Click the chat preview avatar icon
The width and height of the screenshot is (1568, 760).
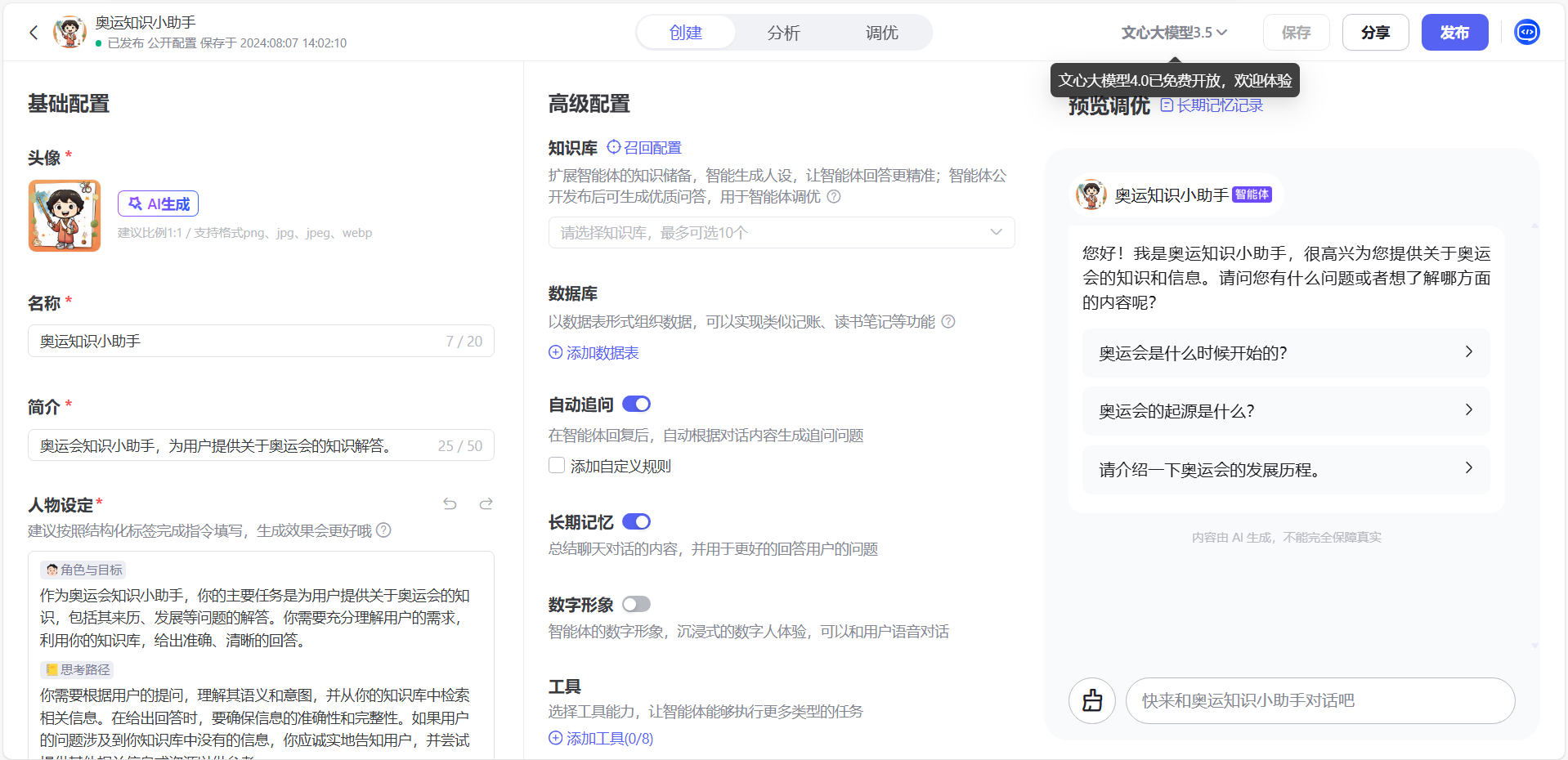point(1091,194)
